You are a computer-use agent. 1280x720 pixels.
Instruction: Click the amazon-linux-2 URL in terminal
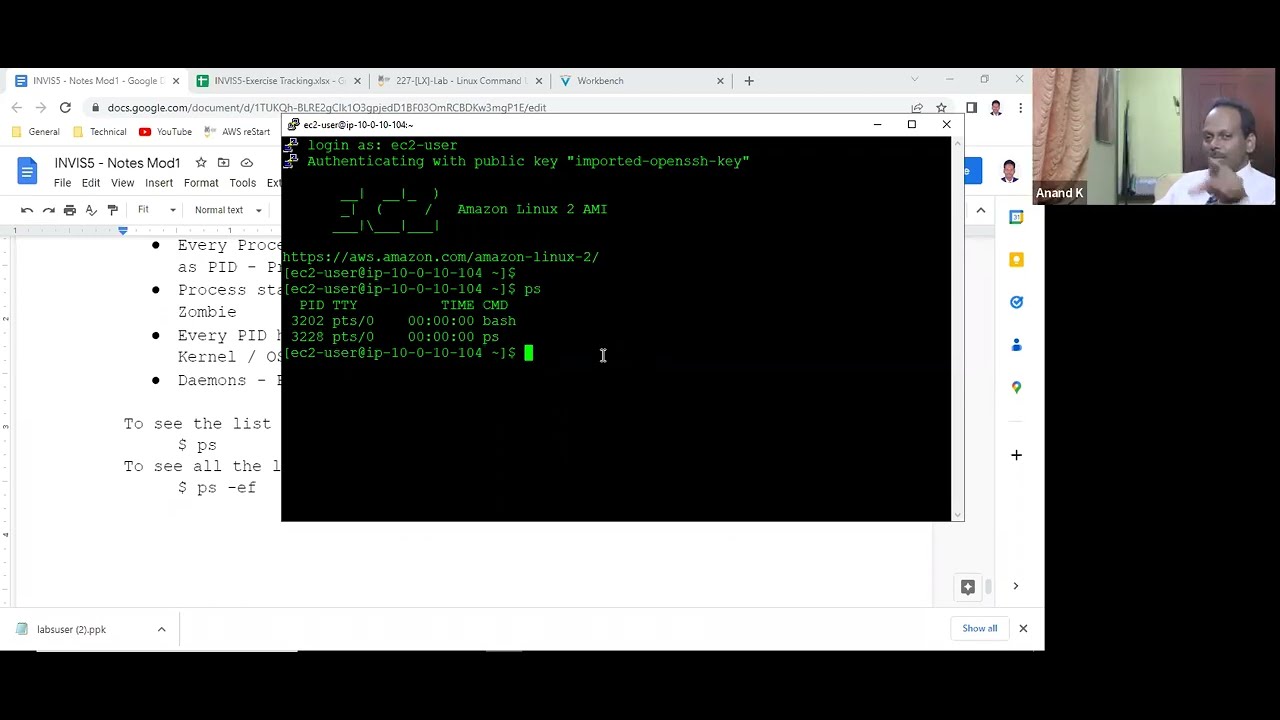pyautogui.click(x=441, y=257)
